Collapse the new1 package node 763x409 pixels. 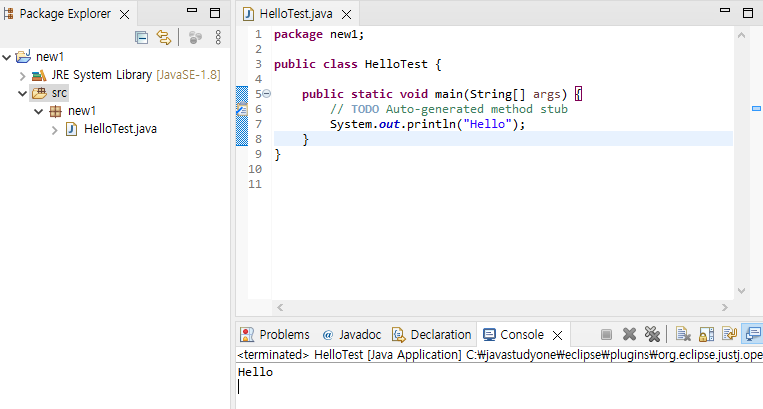click(x=39, y=111)
